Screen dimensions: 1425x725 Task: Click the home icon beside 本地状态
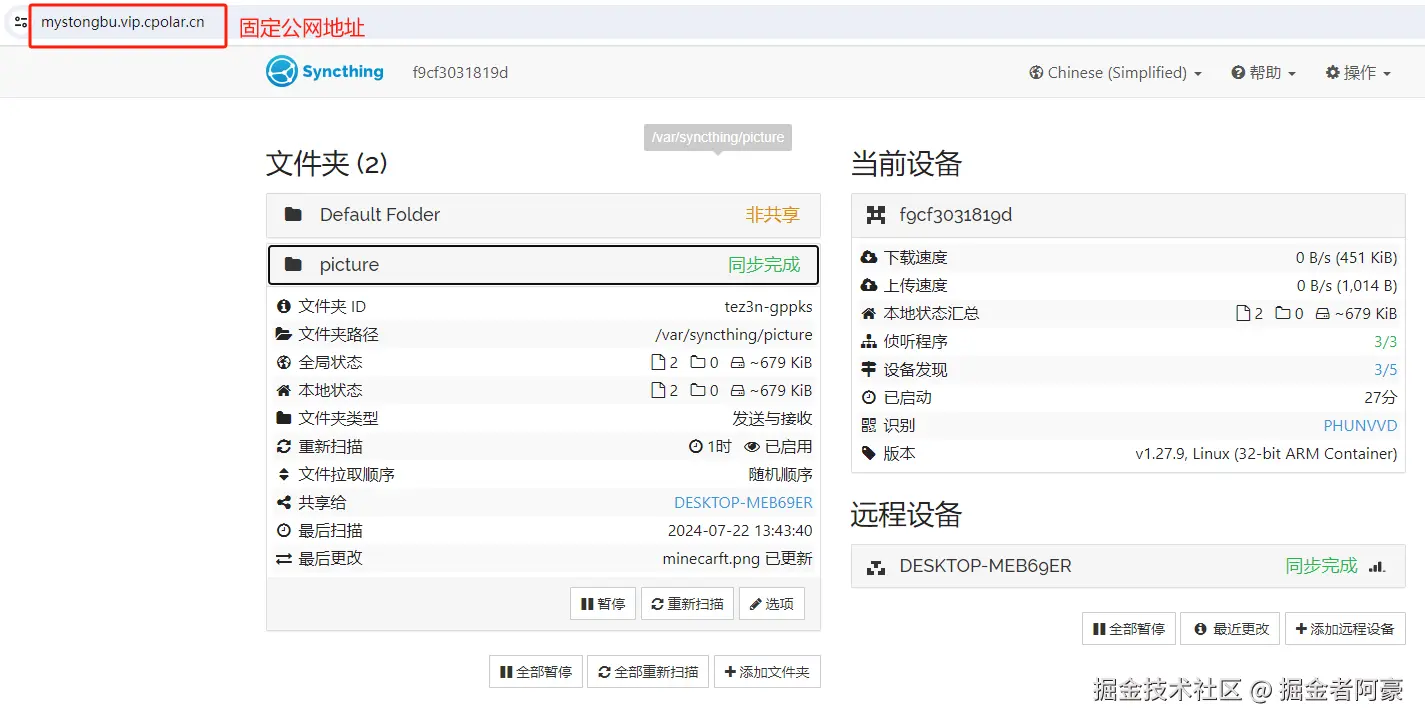[x=284, y=390]
